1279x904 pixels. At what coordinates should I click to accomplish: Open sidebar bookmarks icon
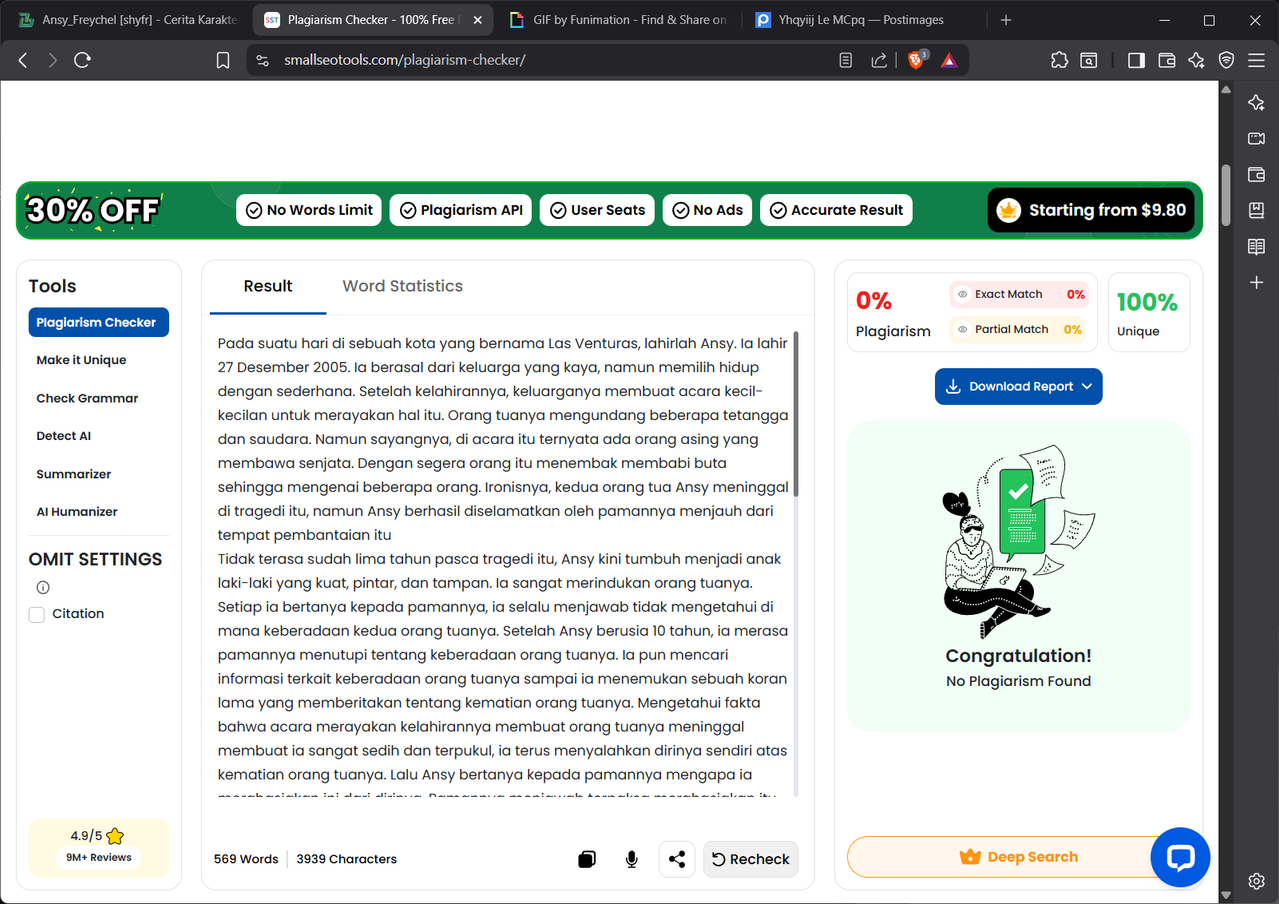[1257, 210]
